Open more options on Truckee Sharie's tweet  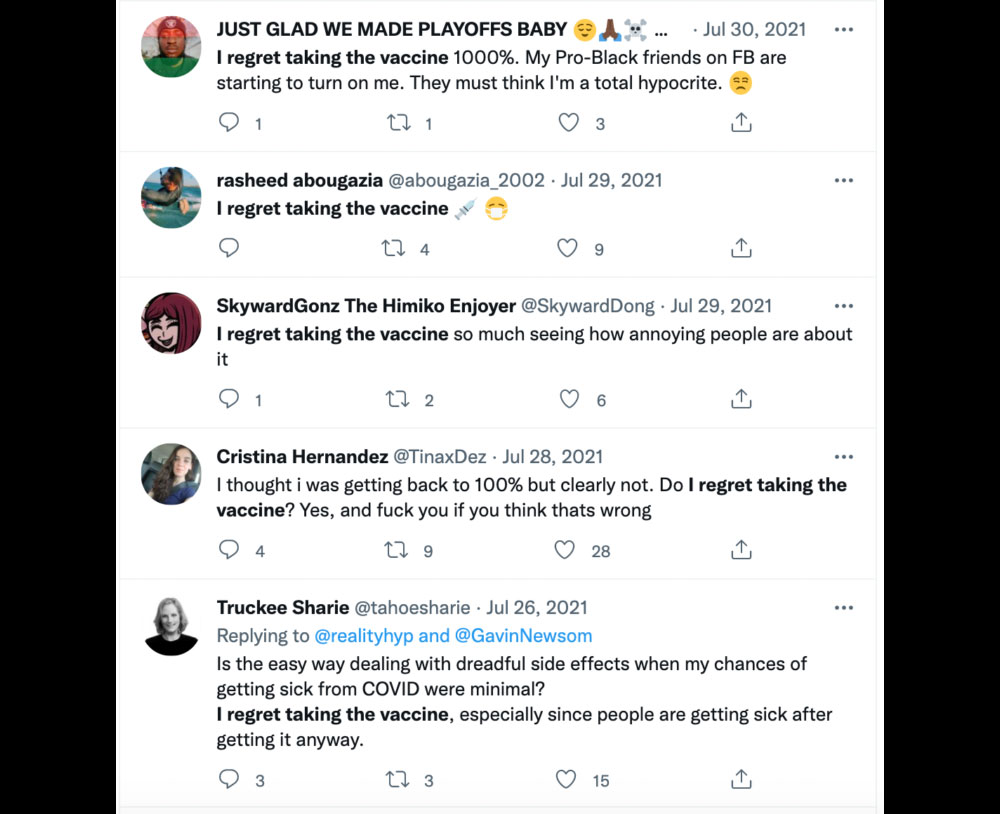click(843, 607)
